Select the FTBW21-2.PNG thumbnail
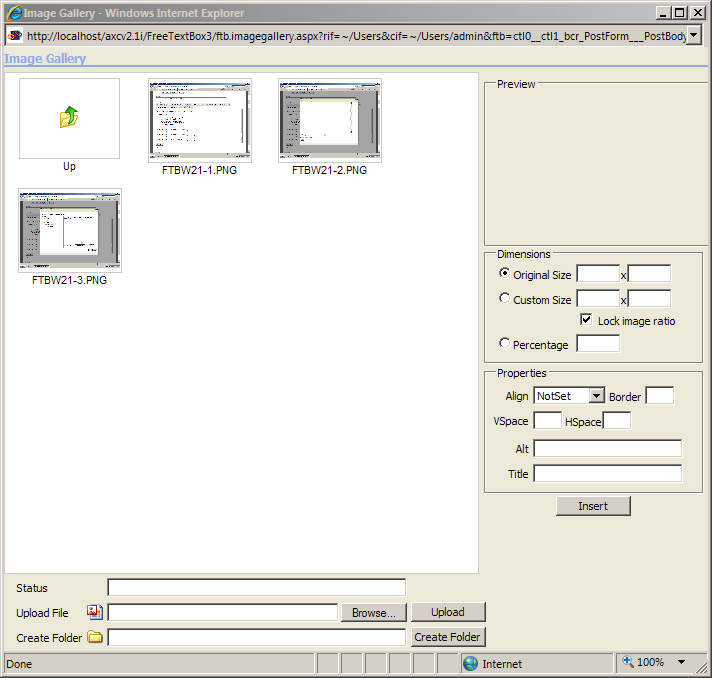The height and width of the screenshot is (678, 712). pos(329,120)
